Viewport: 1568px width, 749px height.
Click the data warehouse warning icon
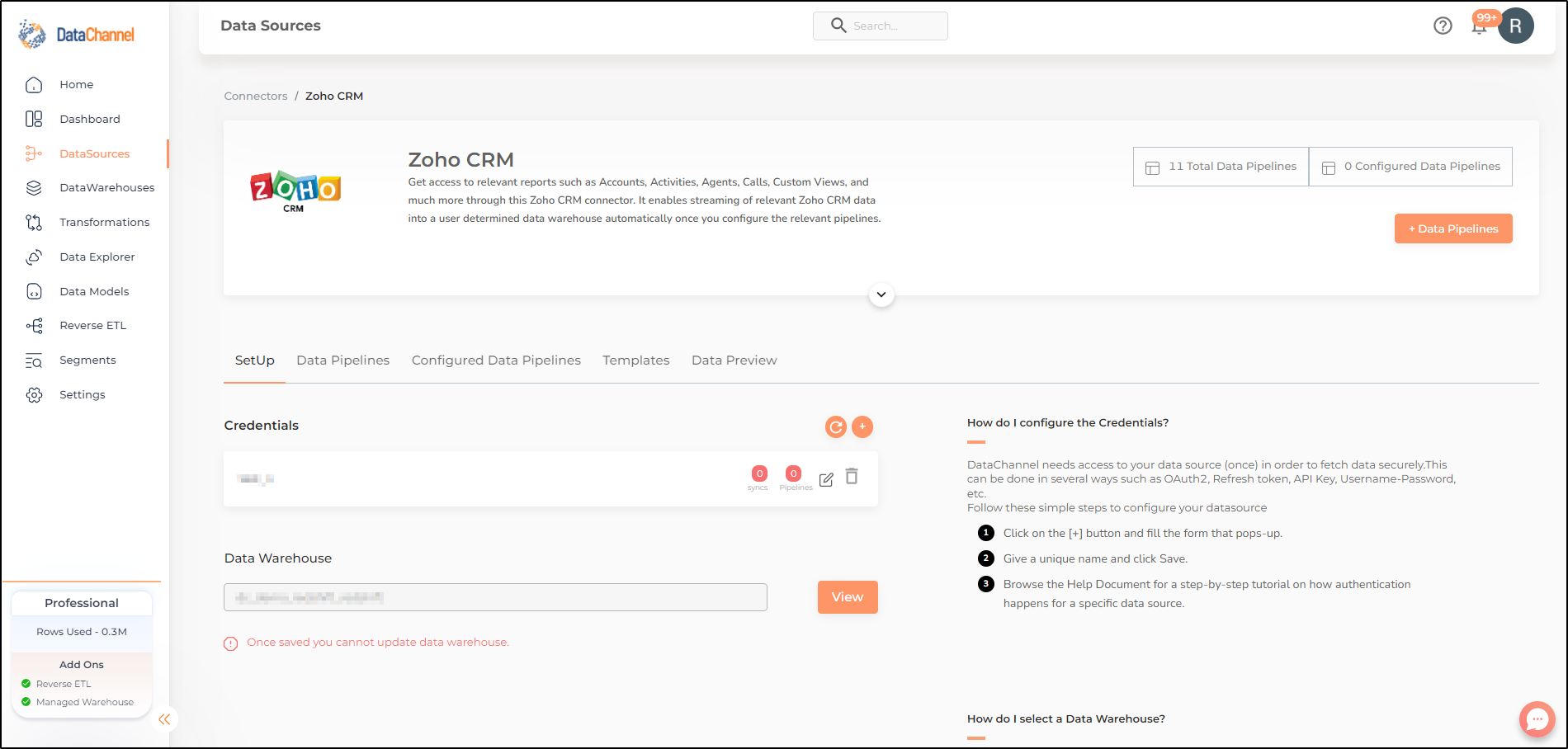pos(231,643)
